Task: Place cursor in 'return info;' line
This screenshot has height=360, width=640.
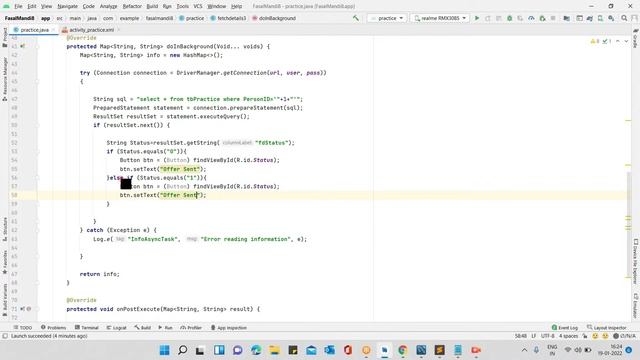Action: (100, 274)
